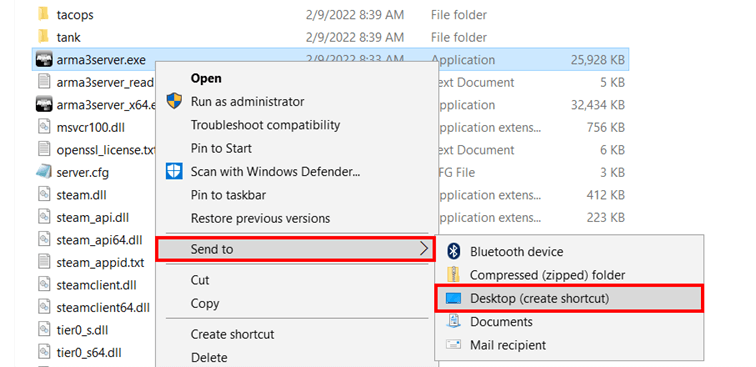Click the Bluetooth device icon

[x=453, y=251]
